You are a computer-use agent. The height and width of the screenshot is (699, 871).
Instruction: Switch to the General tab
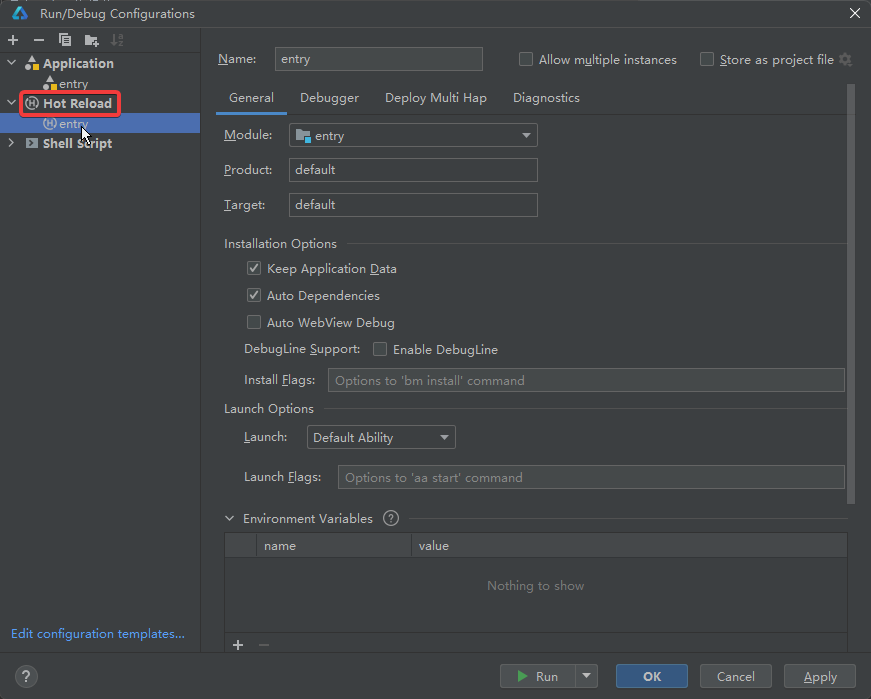click(252, 98)
